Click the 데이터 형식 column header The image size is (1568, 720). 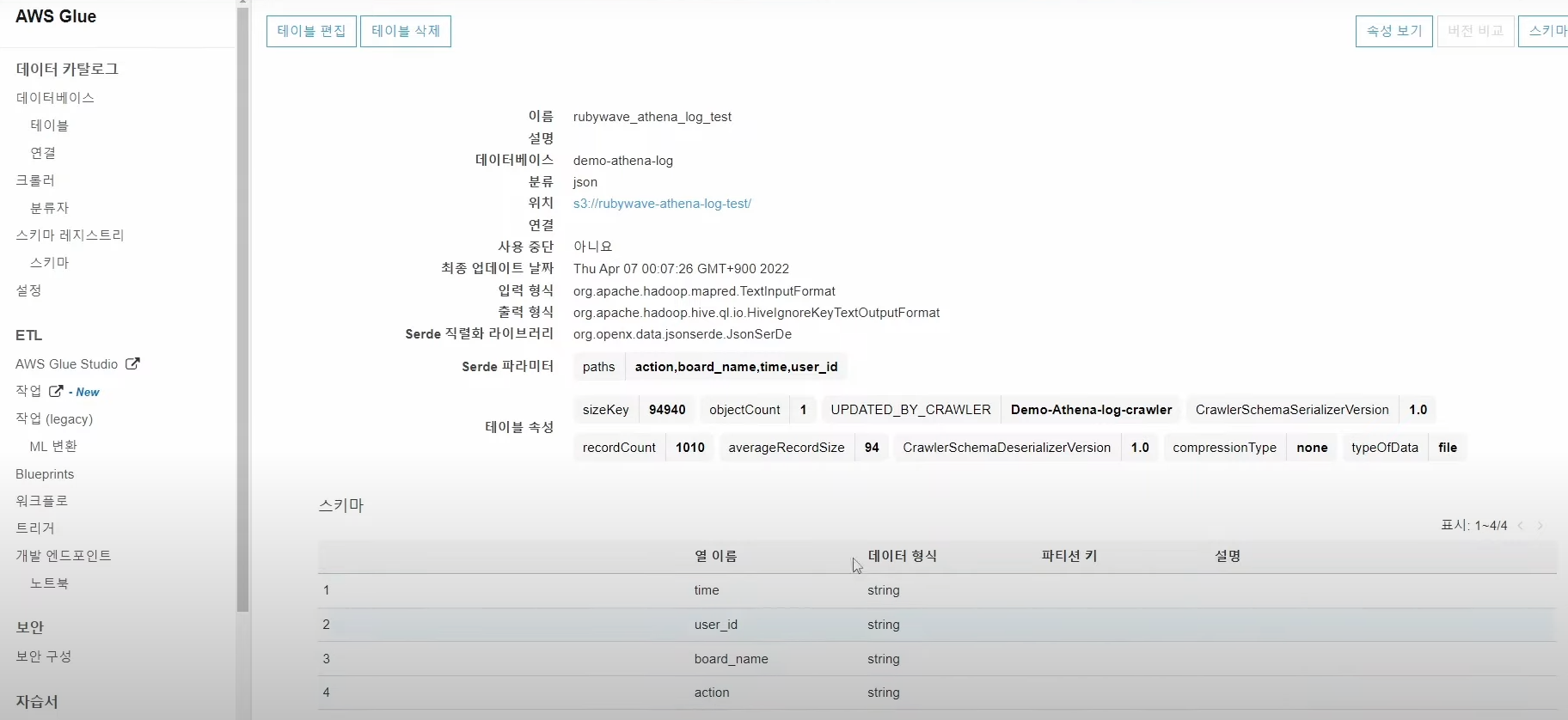(902, 556)
